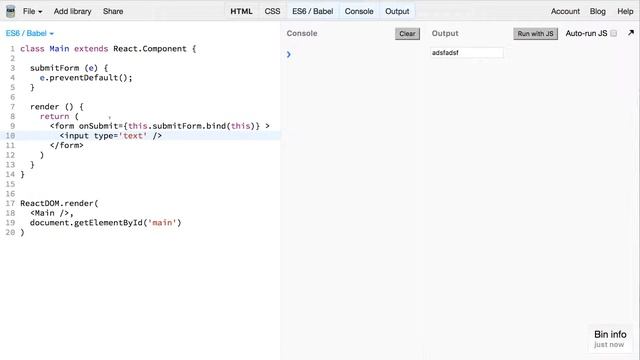
Task: Click the Run with JS button
Action: click(535, 33)
